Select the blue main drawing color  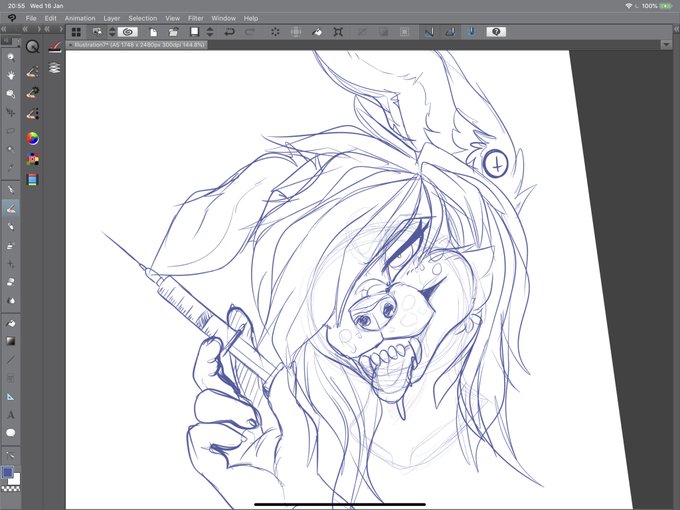[7, 472]
